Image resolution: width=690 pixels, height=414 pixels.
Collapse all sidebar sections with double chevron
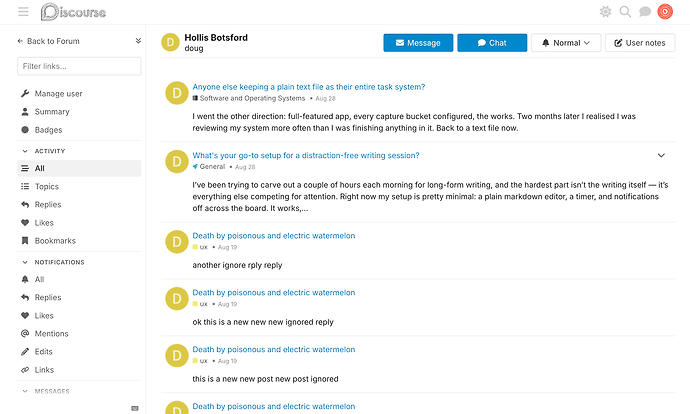tap(138, 41)
